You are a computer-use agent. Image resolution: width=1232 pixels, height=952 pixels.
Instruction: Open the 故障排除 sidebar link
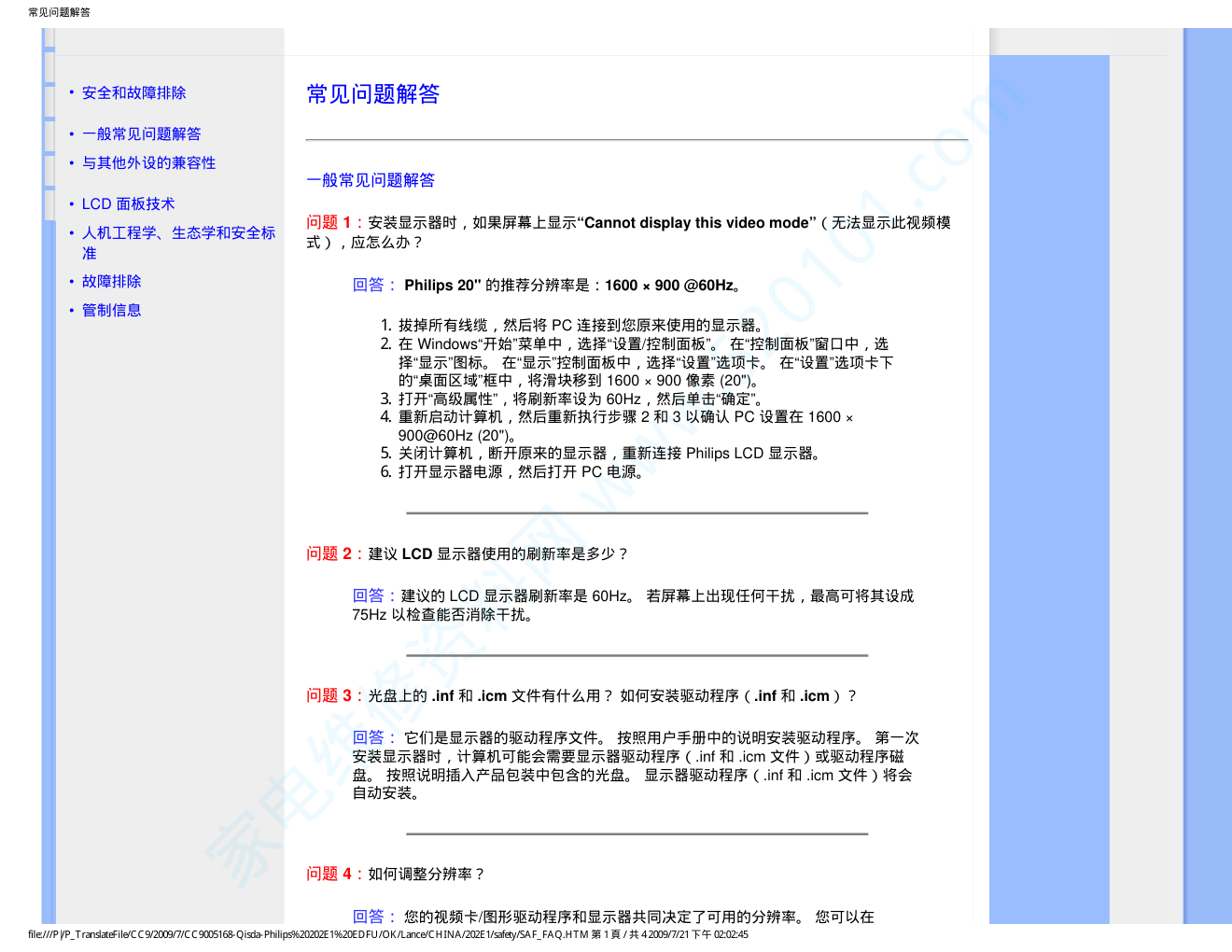pos(111,282)
